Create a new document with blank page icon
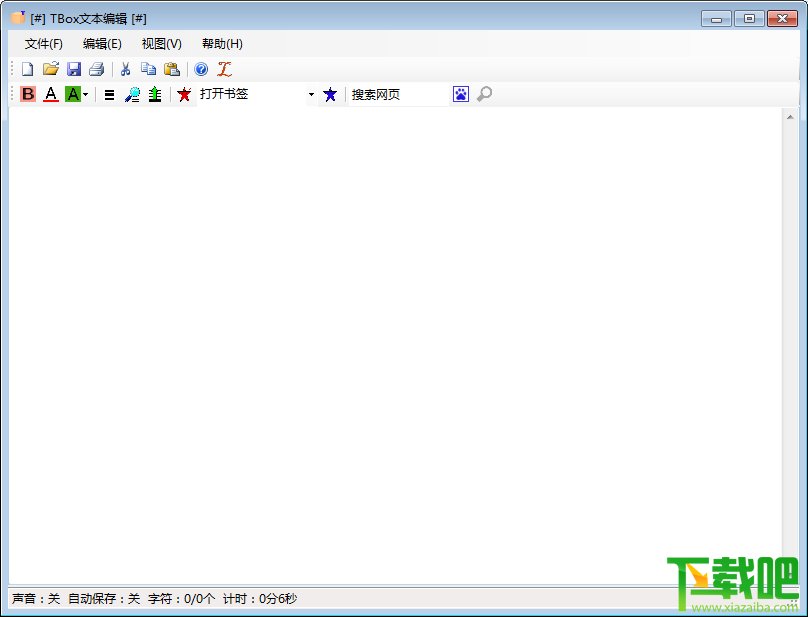 [27, 69]
